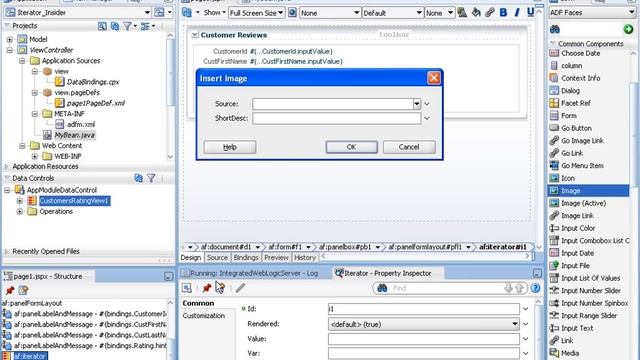Open Property Inspector help icon
The width and height of the screenshot is (640, 360).
[535, 288]
